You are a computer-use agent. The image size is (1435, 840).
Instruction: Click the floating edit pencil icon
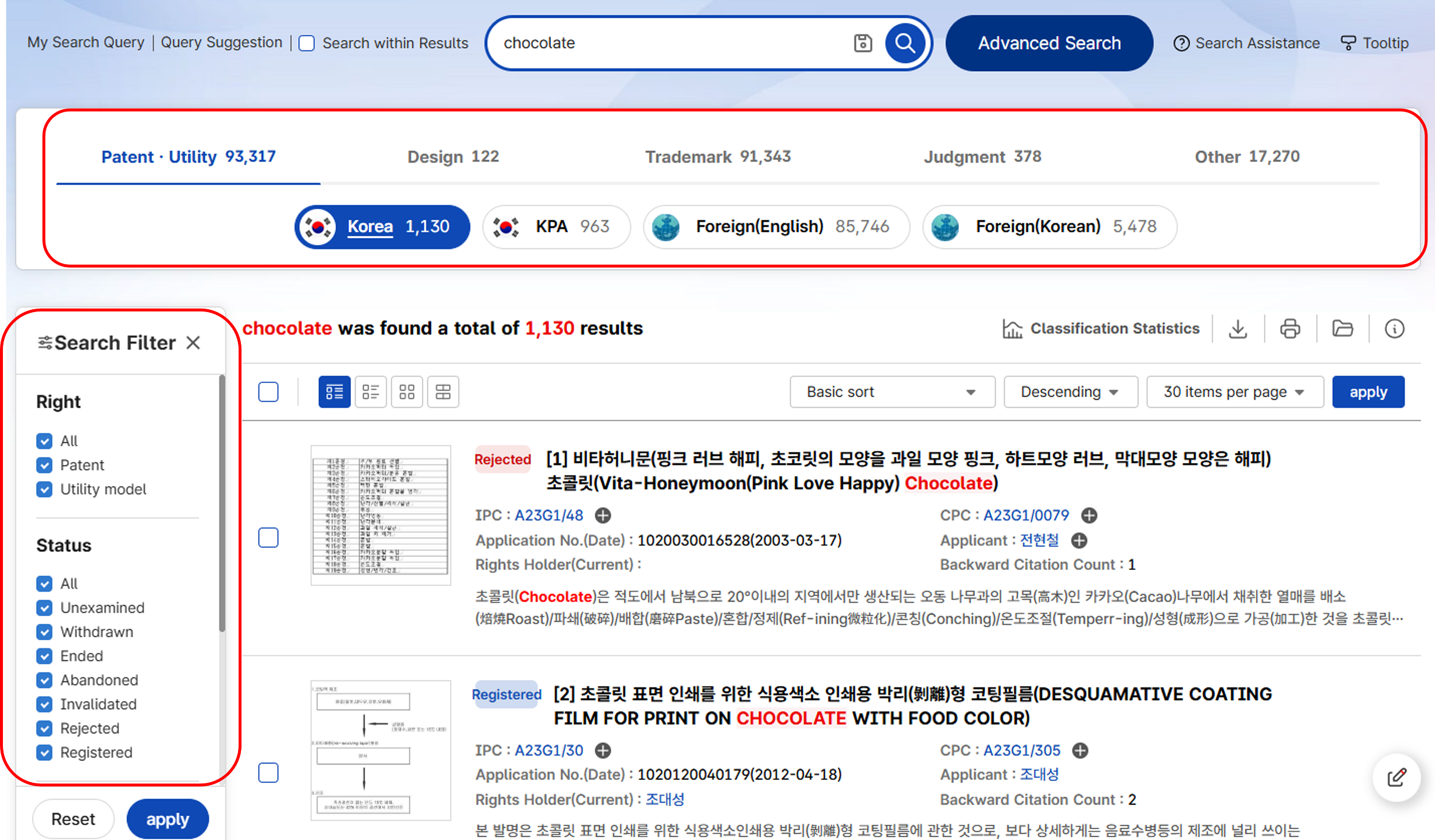(x=1396, y=777)
